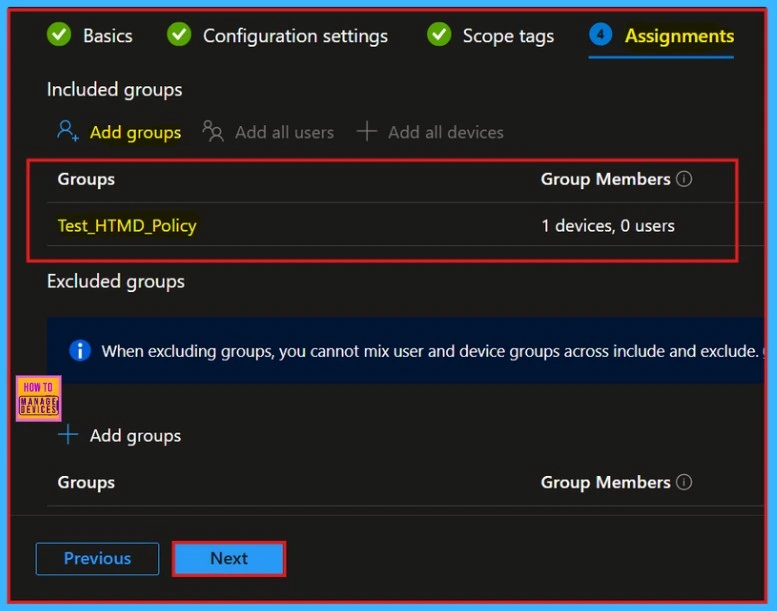The width and height of the screenshot is (777, 611).
Task: Proceed with the Next button
Action: point(229,558)
